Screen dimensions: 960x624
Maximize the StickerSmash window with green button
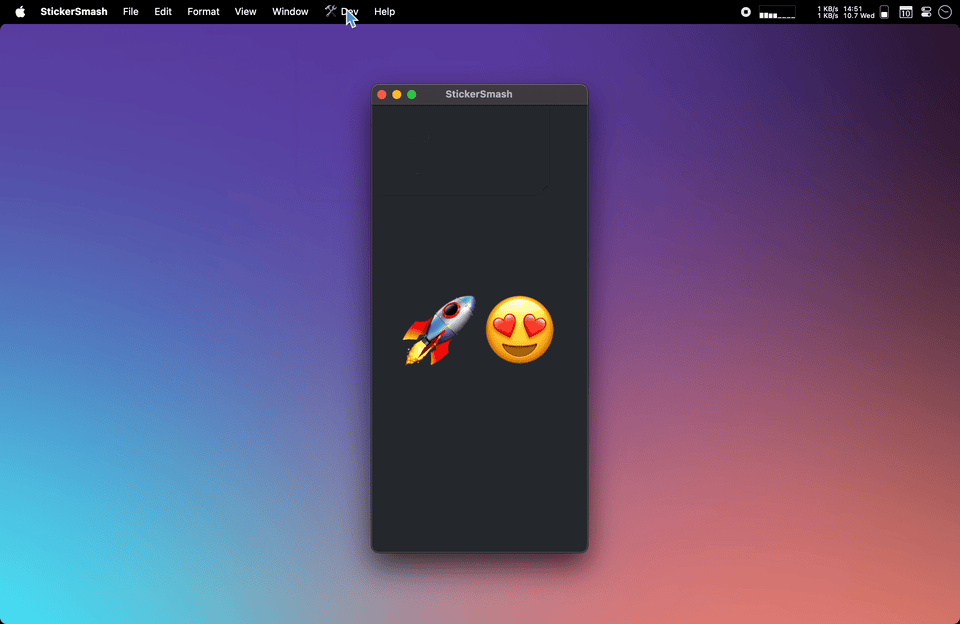click(x=412, y=94)
